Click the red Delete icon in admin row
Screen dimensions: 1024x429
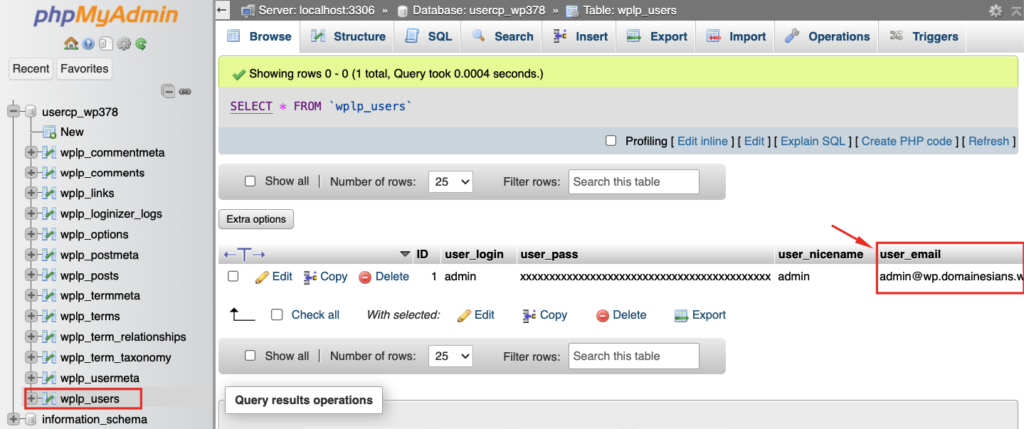365,277
